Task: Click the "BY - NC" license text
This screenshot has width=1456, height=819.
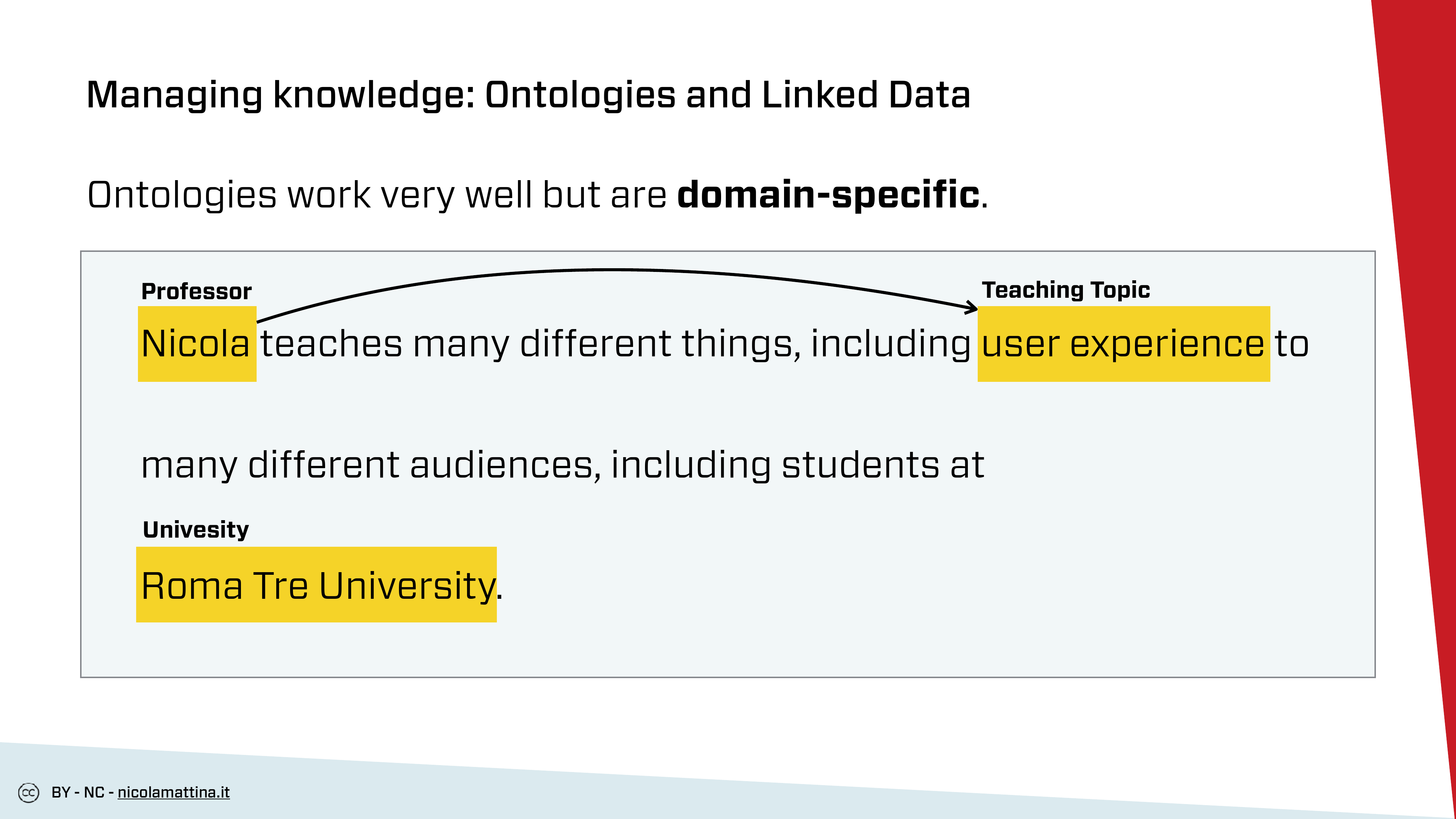Action: click(78, 792)
